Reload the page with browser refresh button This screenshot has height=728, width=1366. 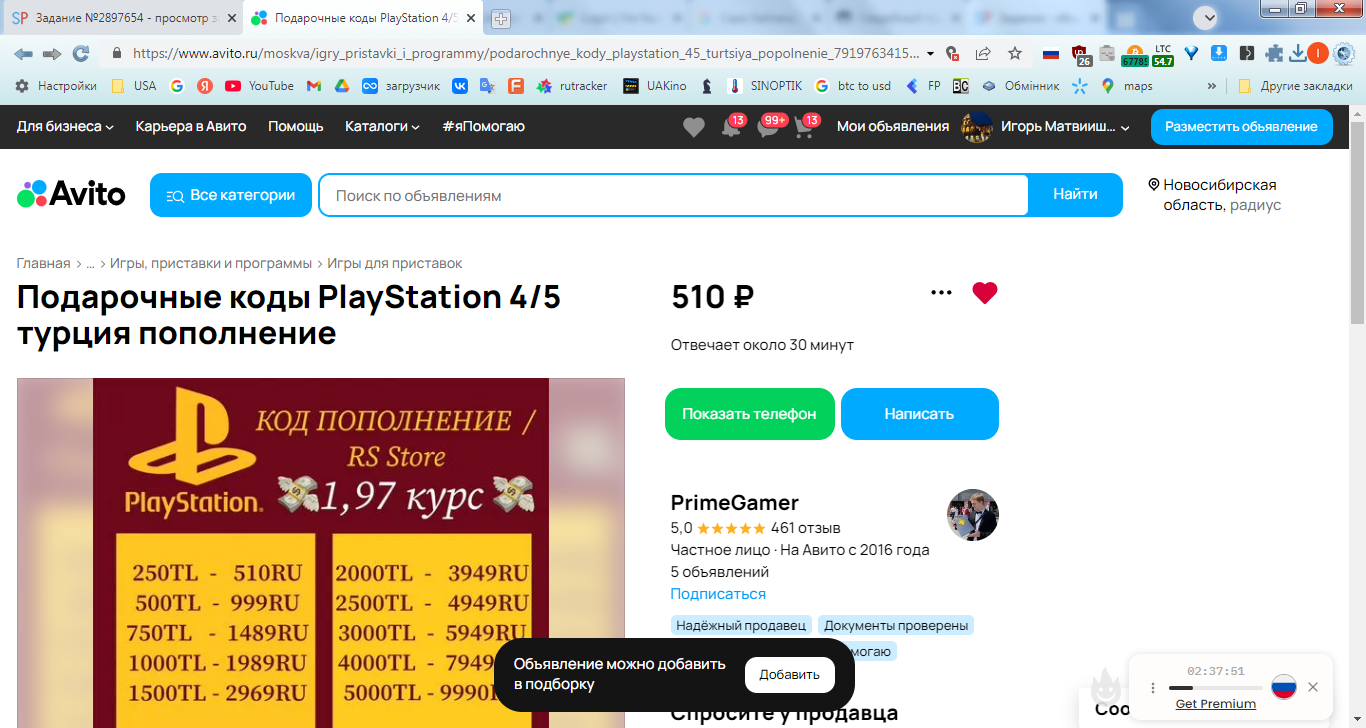(x=81, y=53)
